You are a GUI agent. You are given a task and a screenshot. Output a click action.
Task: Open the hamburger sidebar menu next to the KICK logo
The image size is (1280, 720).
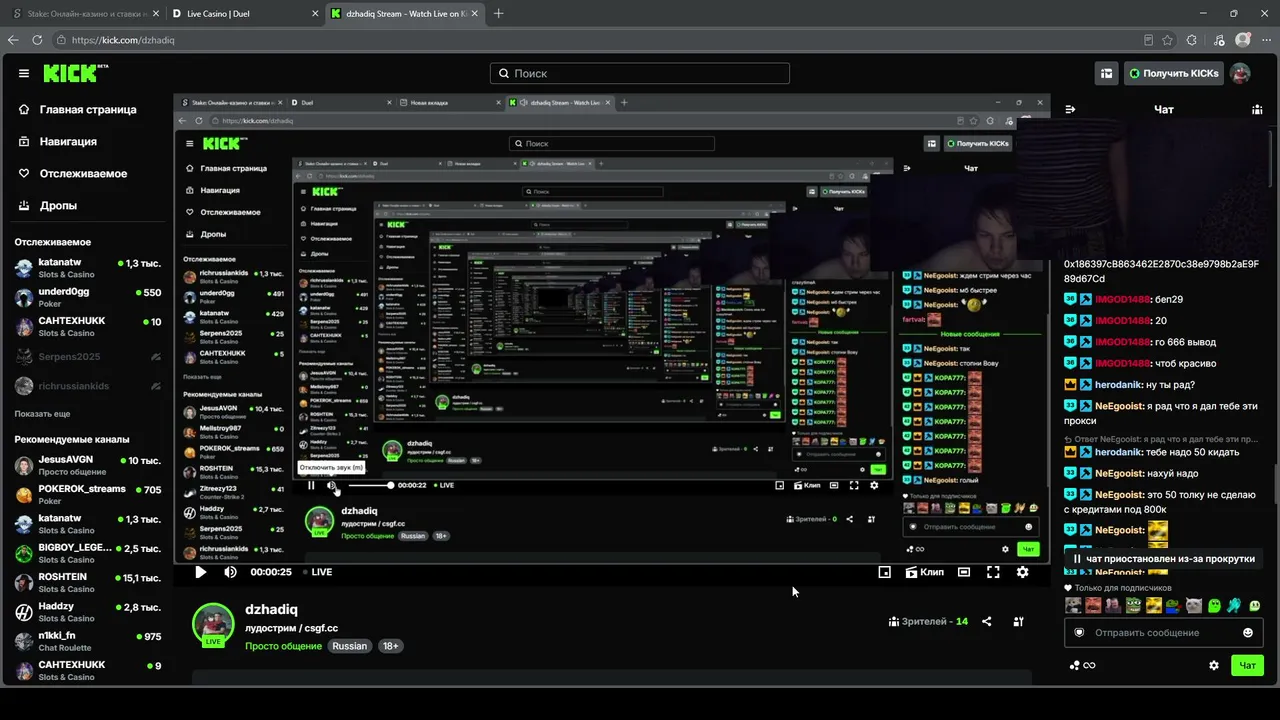click(x=24, y=73)
